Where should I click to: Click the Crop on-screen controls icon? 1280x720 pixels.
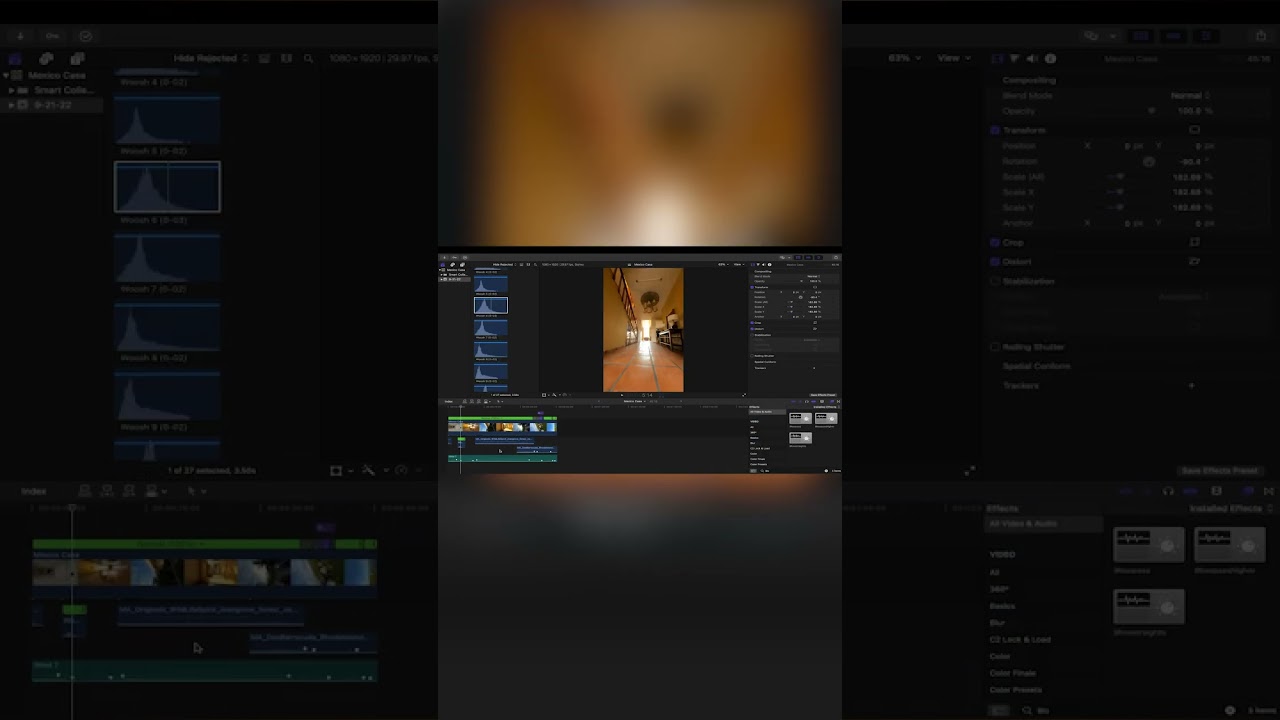point(1194,242)
